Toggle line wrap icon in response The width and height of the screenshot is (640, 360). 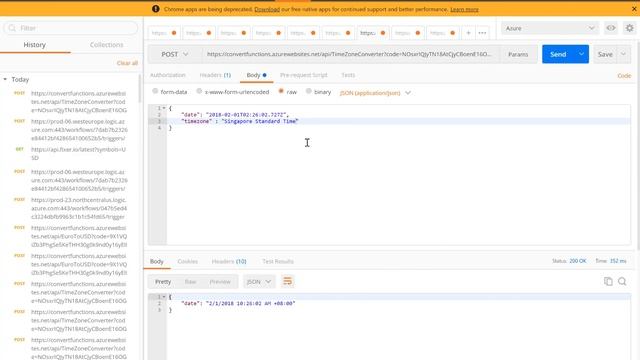[x=288, y=281]
